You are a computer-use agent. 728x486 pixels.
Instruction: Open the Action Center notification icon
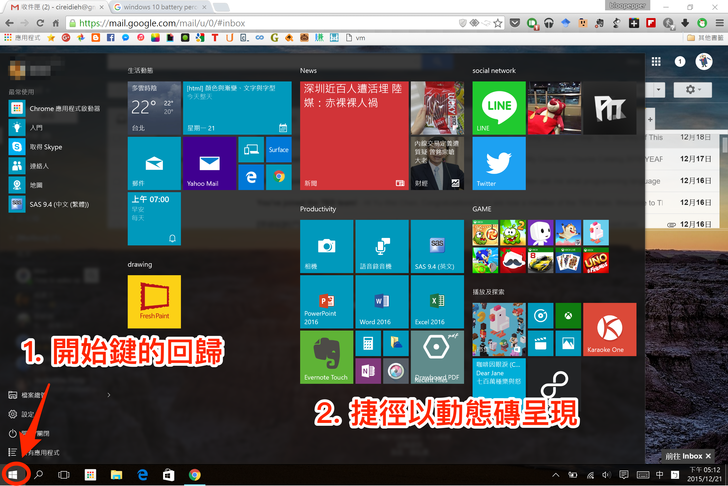click(x=624, y=475)
